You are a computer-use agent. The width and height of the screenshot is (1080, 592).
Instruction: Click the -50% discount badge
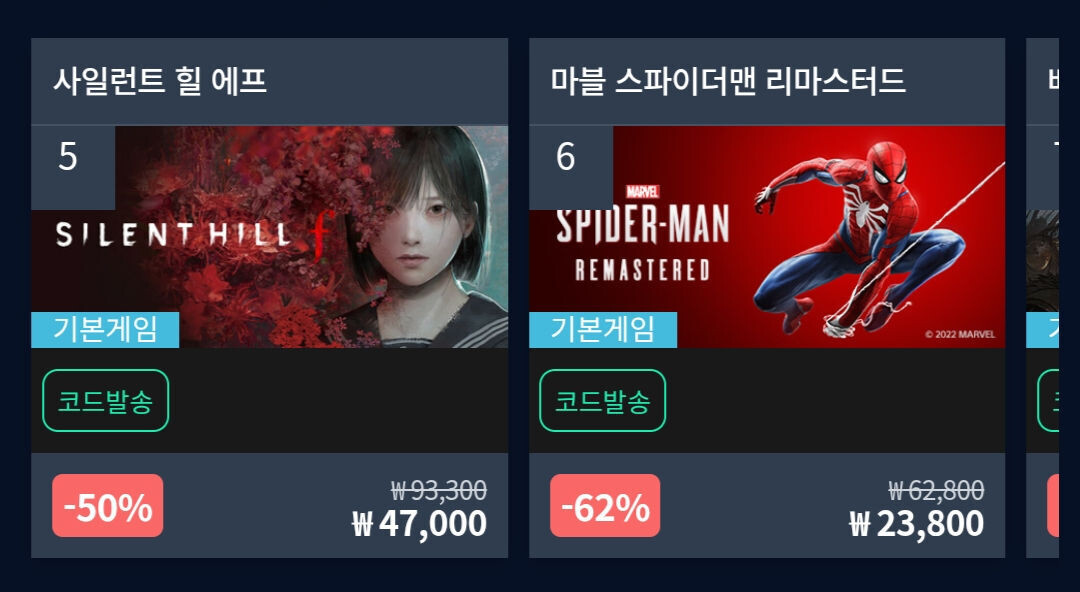coord(107,506)
